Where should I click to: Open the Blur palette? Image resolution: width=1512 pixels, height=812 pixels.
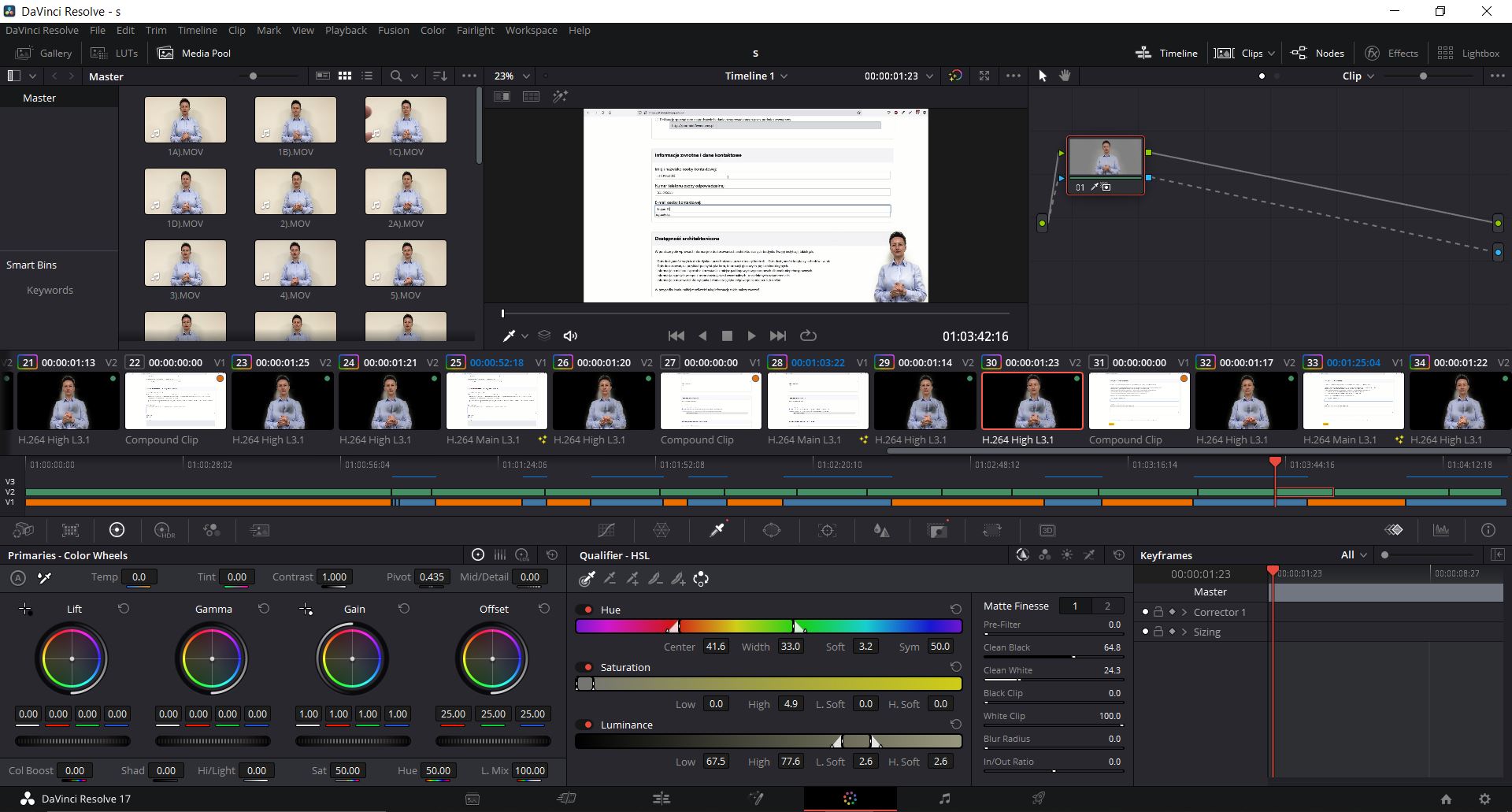(882, 530)
